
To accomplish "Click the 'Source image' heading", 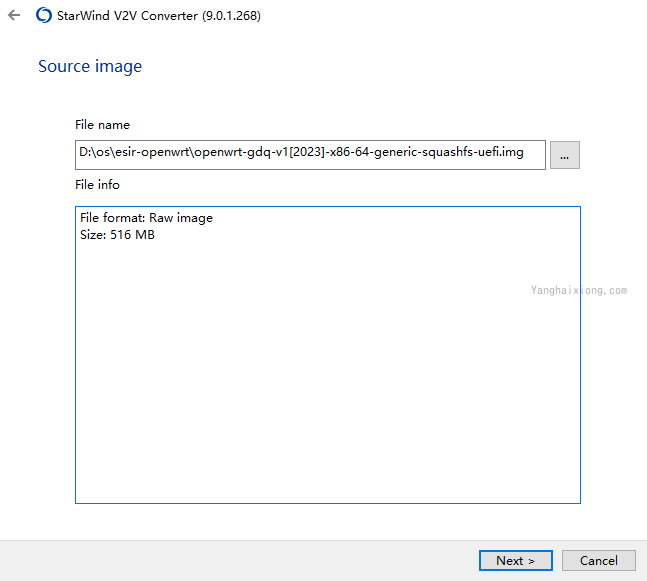I will (90, 66).
